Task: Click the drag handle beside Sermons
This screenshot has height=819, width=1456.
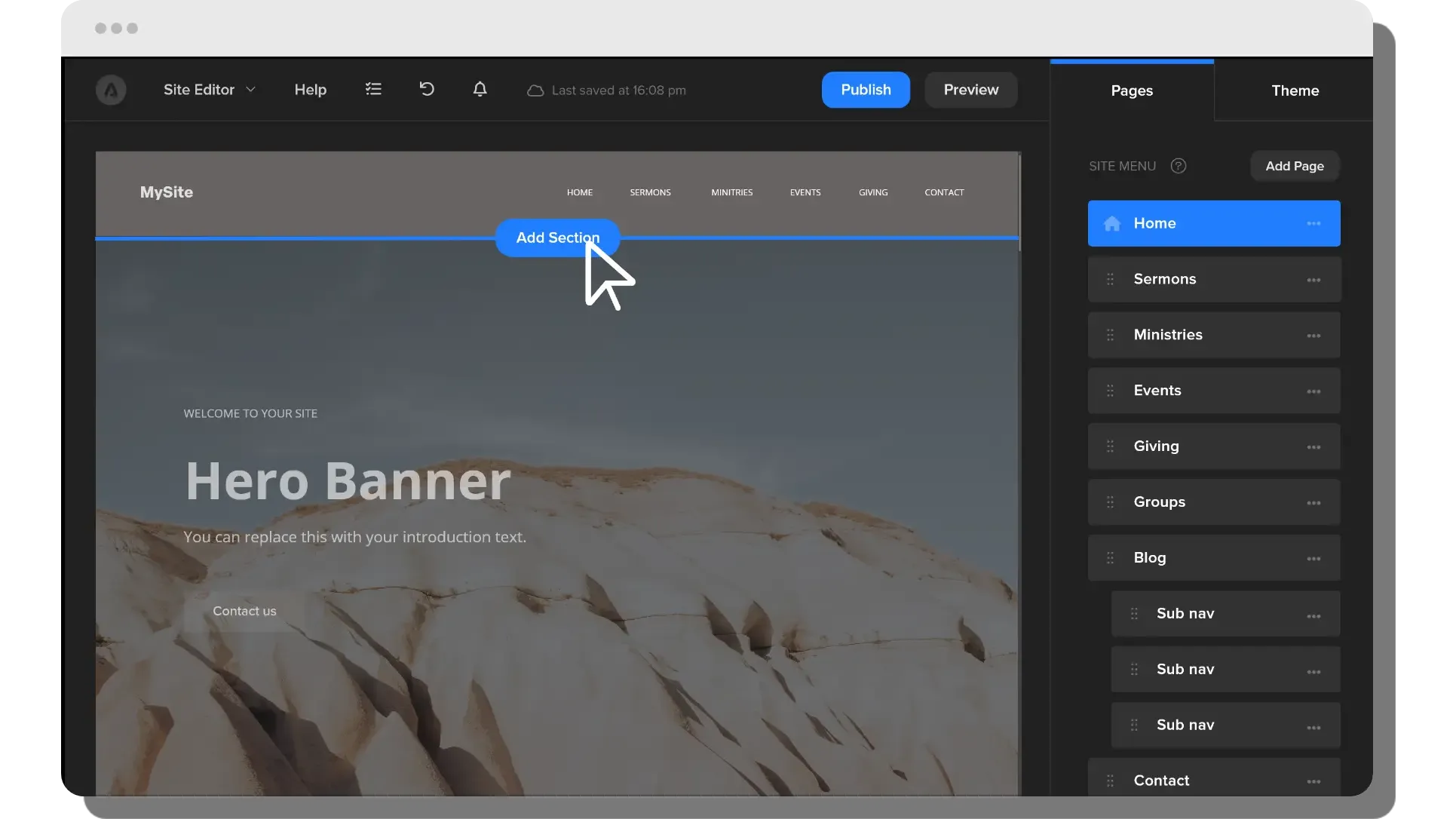Action: click(1110, 279)
